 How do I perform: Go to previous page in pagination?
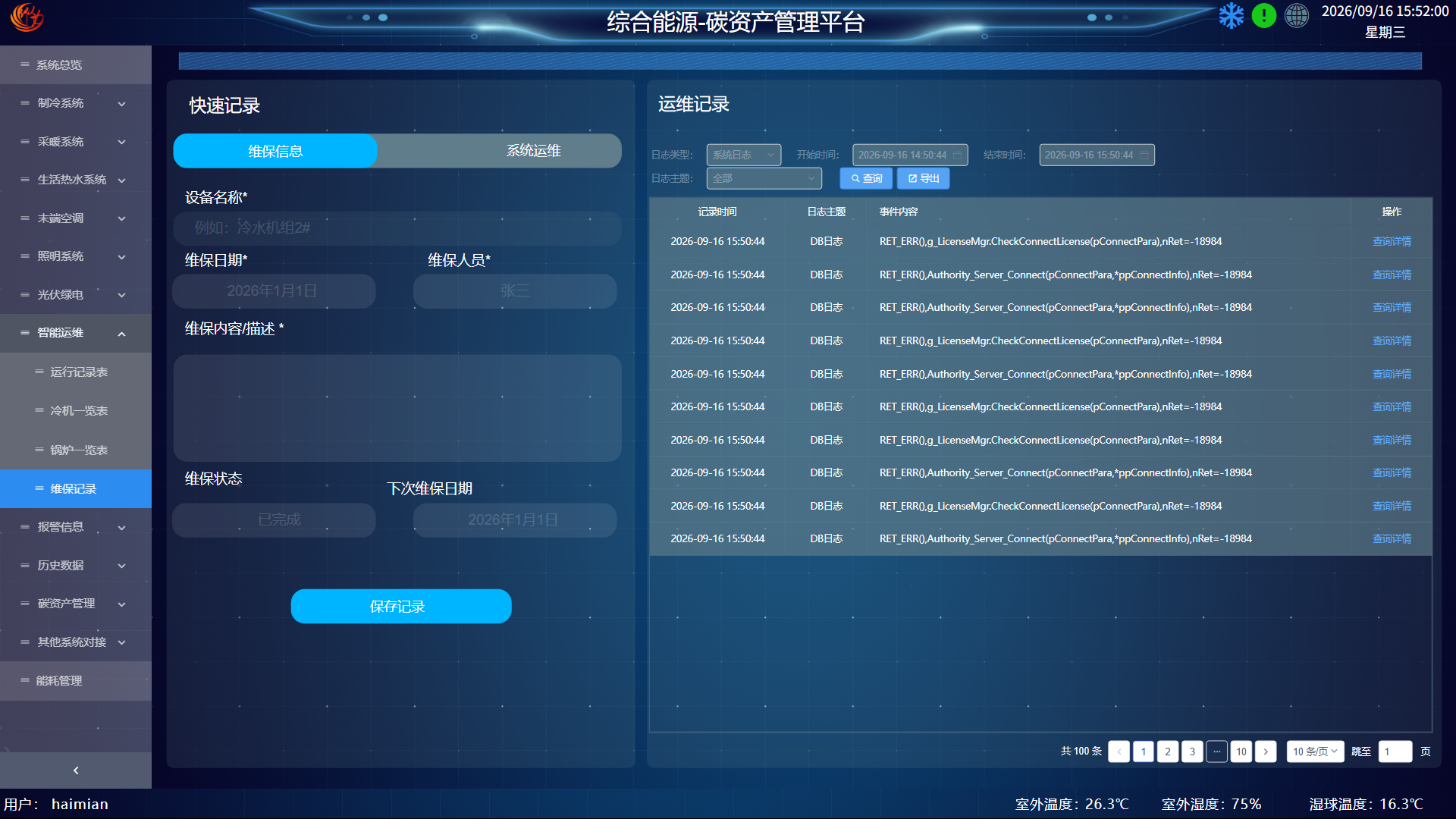click(1119, 752)
